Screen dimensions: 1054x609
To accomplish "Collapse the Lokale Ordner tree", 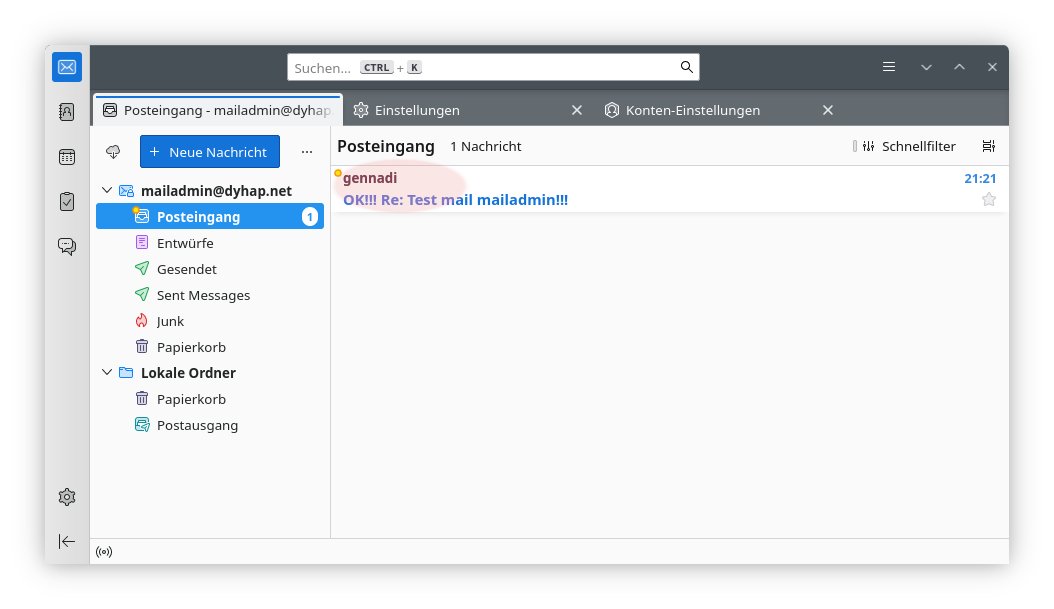I will (108, 373).
